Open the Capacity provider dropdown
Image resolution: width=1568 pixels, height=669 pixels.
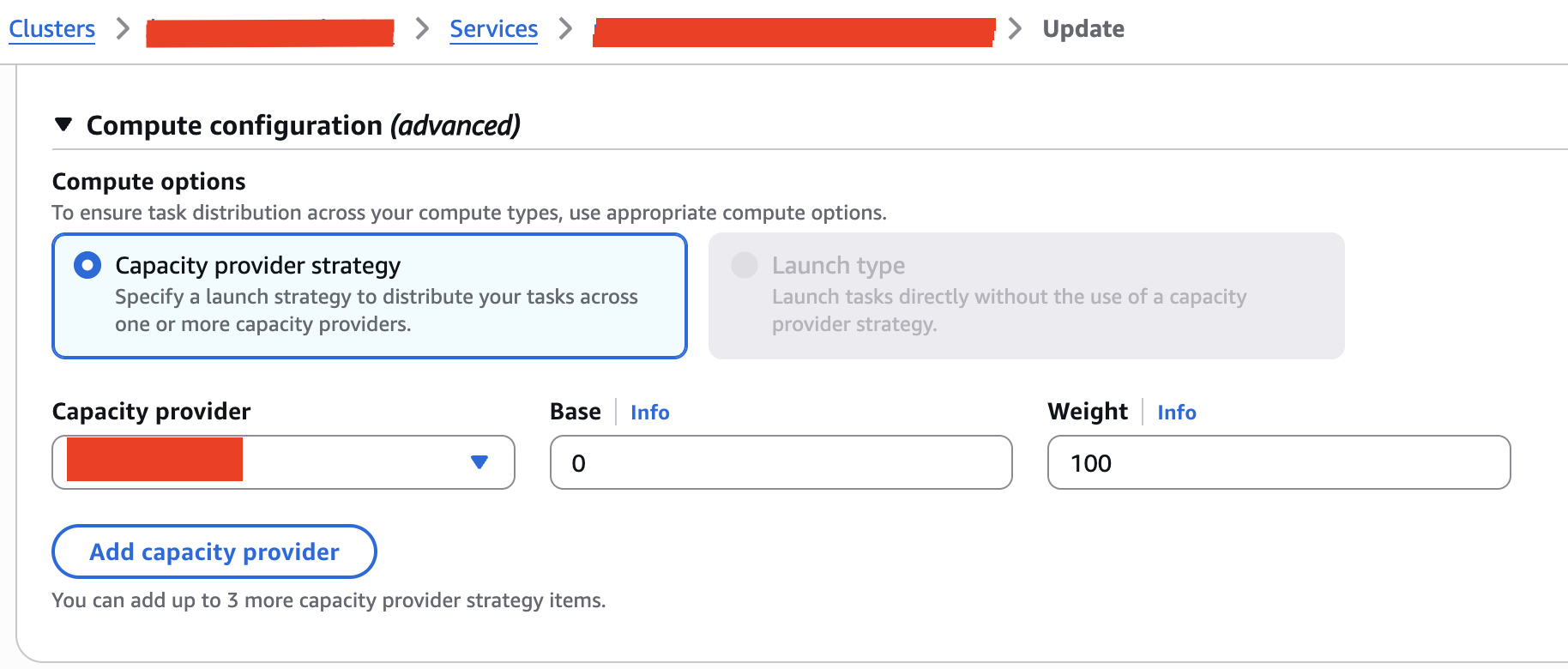tap(283, 462)
